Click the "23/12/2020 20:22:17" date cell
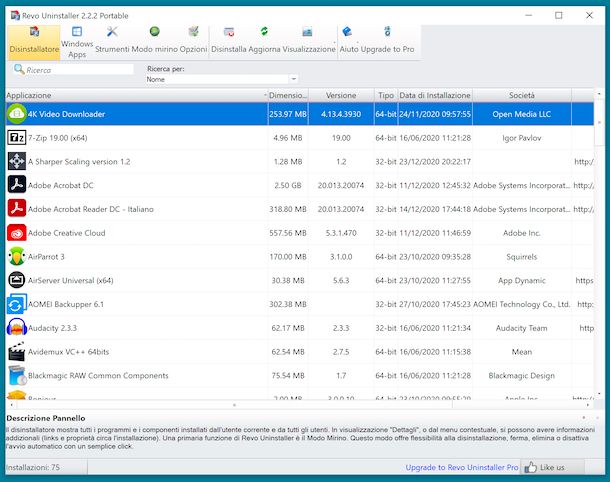 click(x=435, y=162)
